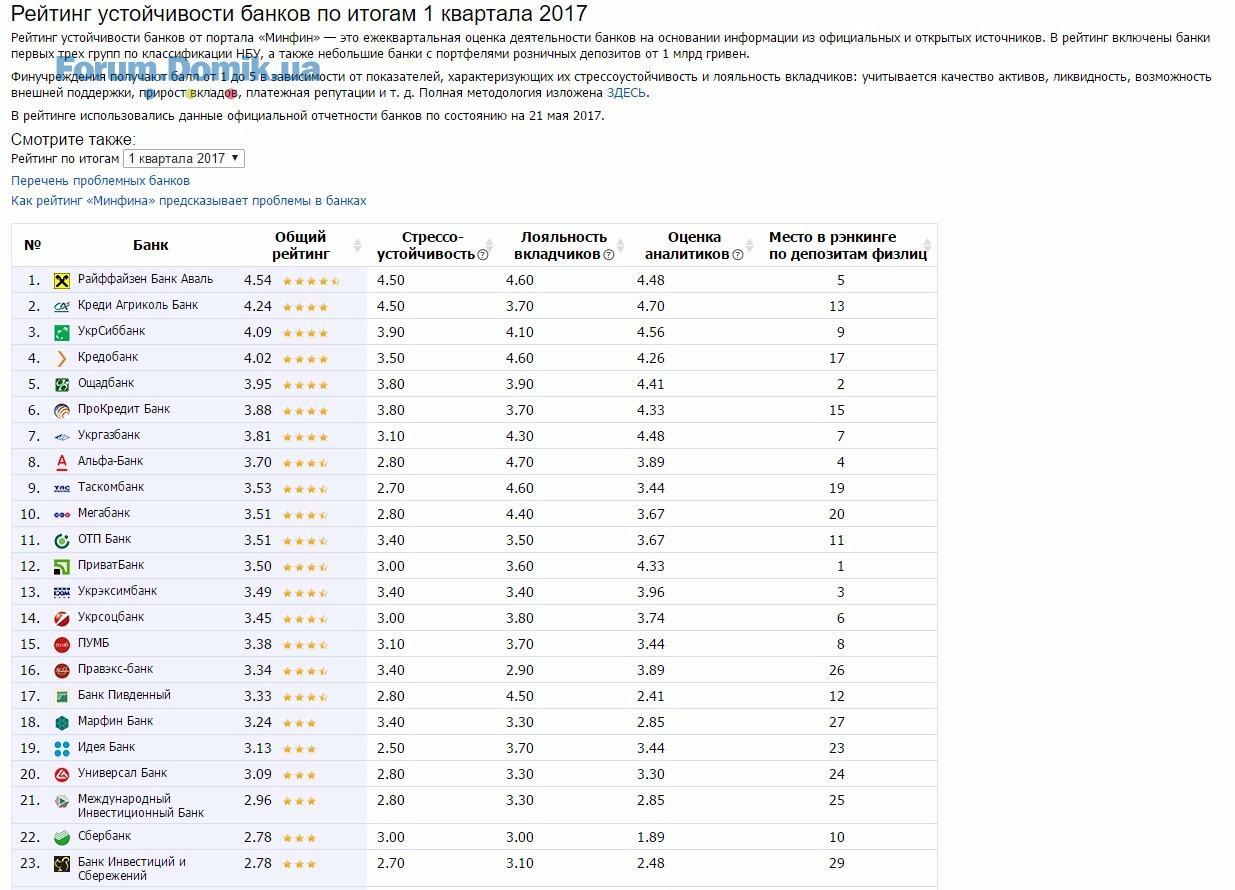
Task: Click the star rating in Сбербанк row
Action: (x=300, y=838)
